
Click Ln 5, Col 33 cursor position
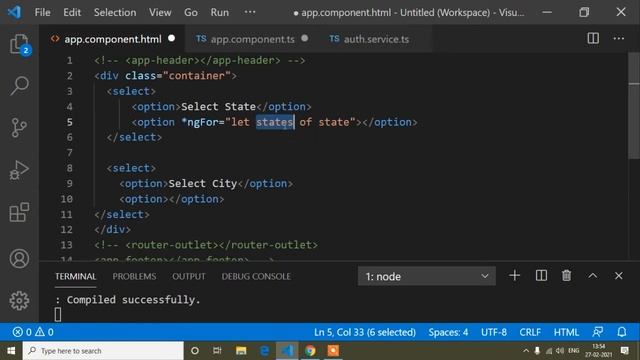click(364, 332)
